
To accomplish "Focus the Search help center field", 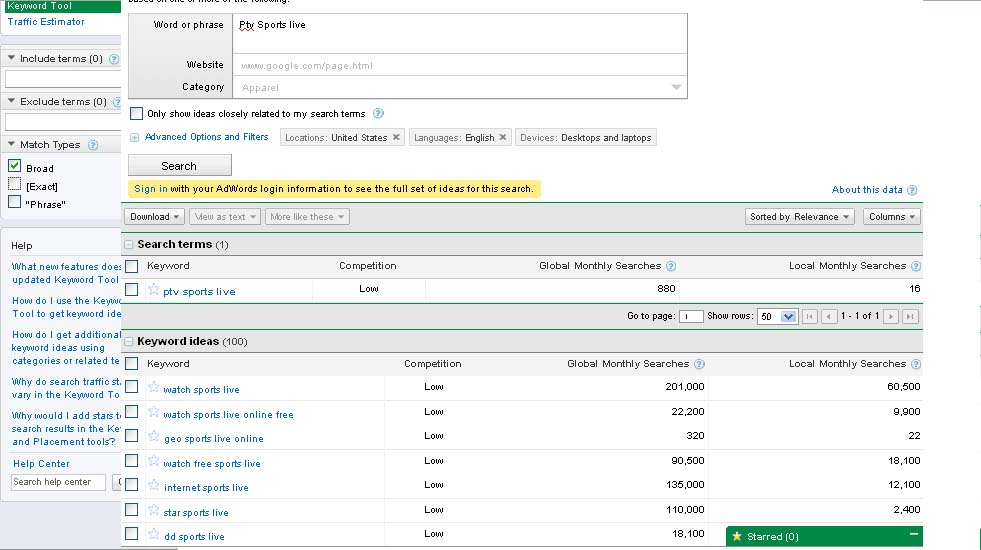I will coord(58,482).
